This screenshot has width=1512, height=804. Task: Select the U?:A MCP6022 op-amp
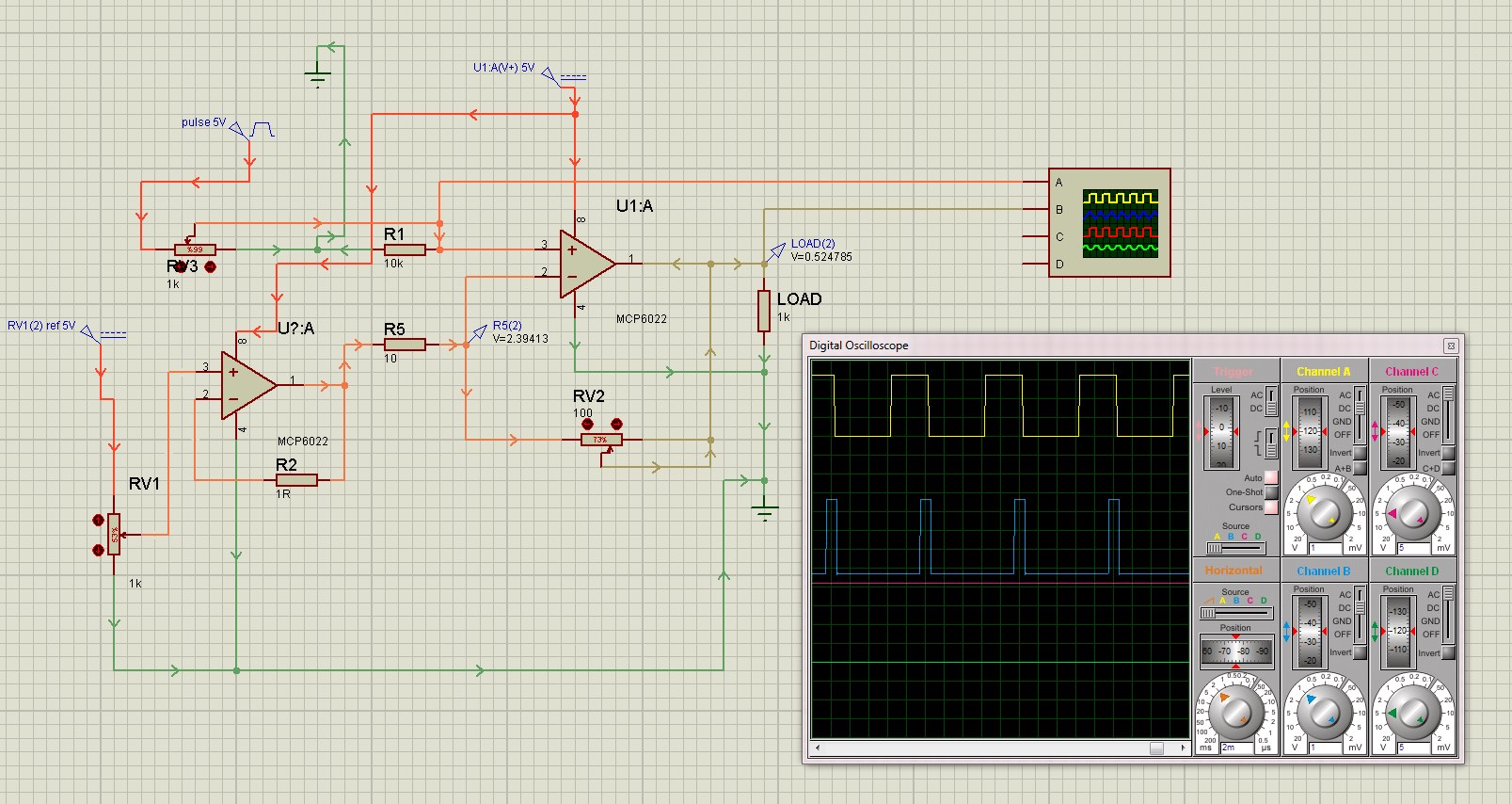tap(247, 384)
